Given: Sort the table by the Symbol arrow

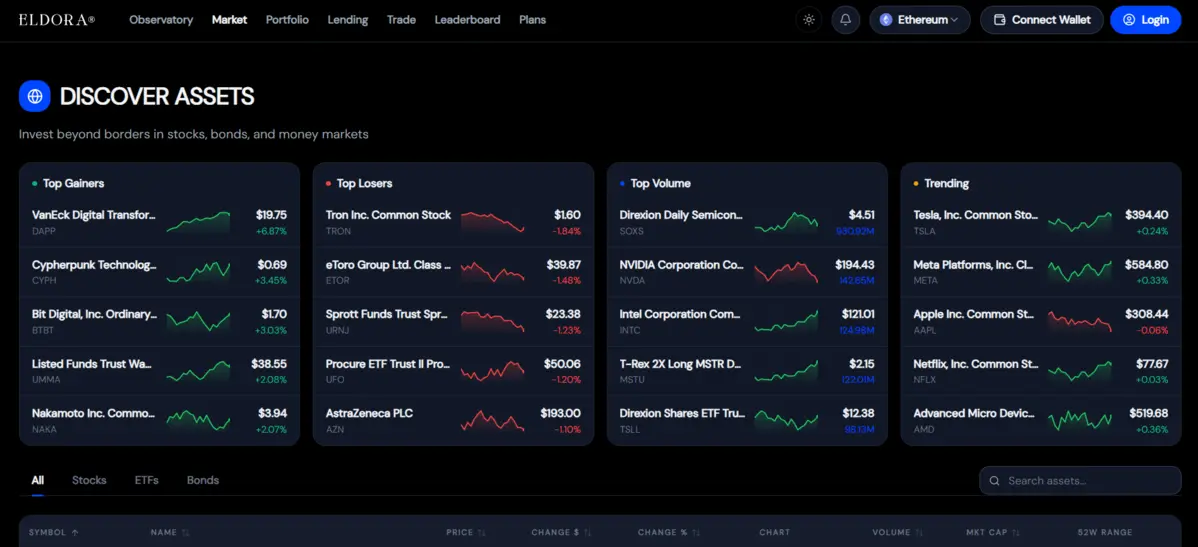Looking at the screenshot, I should click(x=74, y=532).
